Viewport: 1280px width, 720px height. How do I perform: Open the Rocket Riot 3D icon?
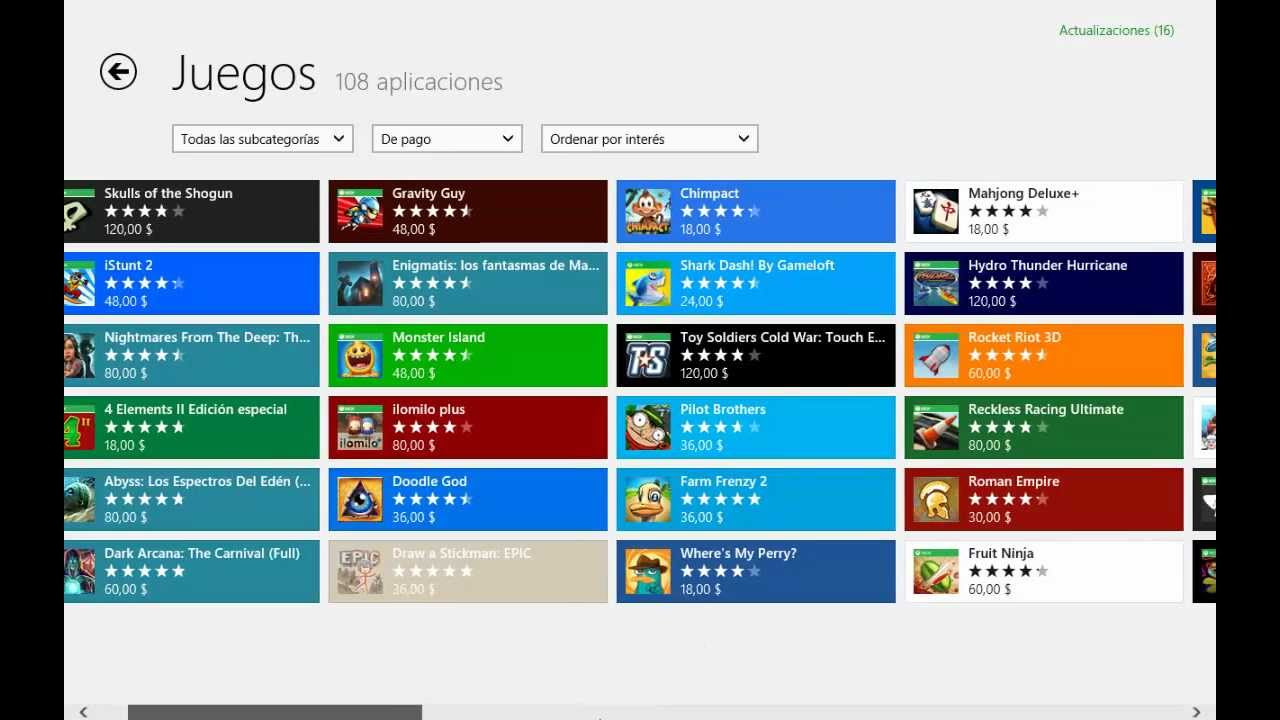pyautogui.click(x=936, y=355)
